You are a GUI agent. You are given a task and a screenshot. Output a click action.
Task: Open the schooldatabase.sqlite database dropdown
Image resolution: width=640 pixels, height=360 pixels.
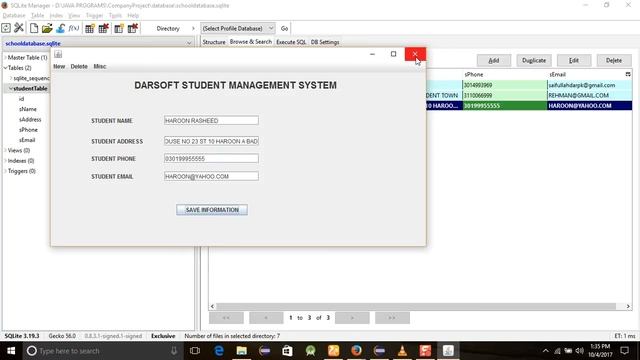coord(189,43)
